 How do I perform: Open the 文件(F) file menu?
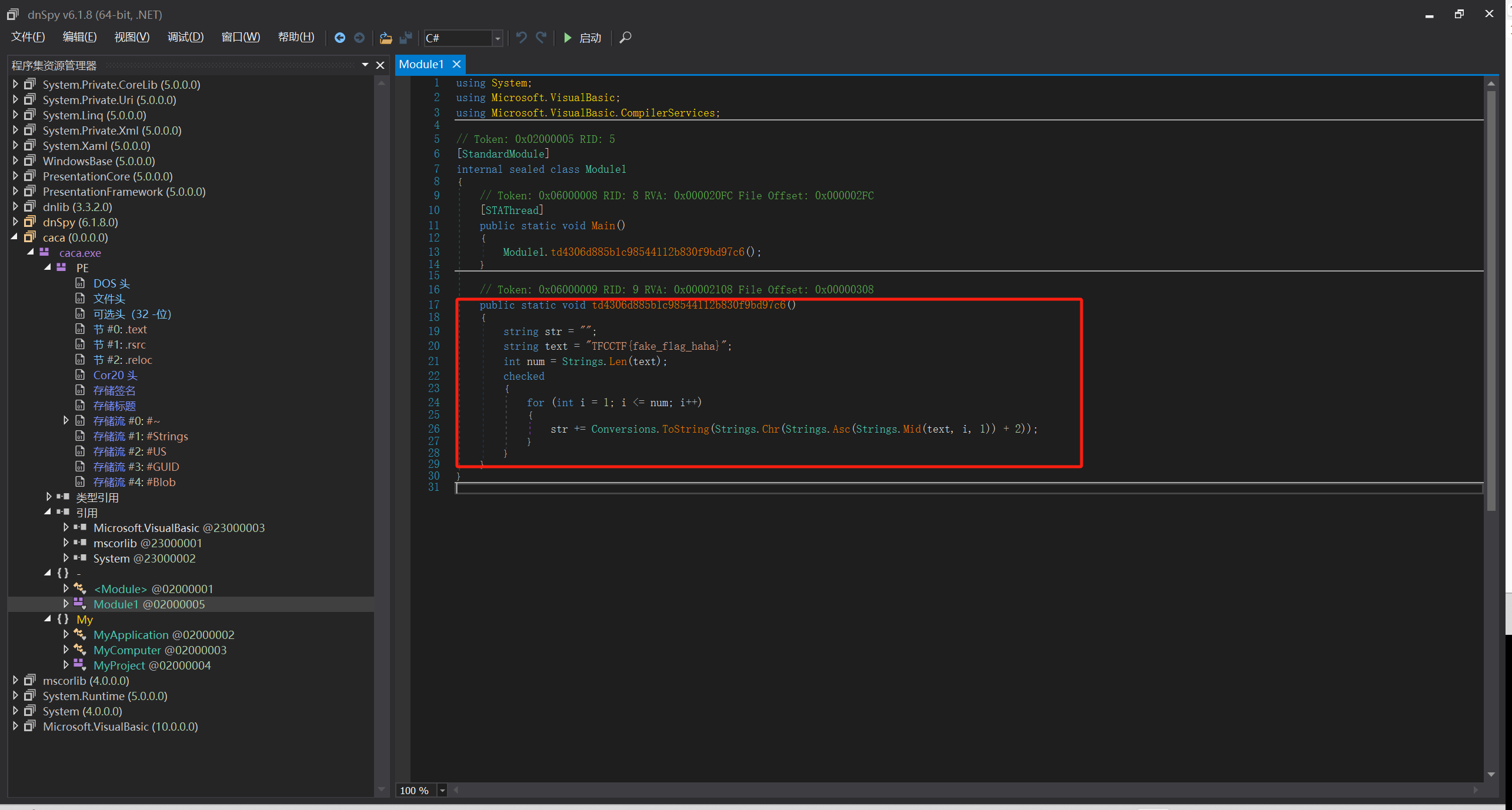coord(28,37)
